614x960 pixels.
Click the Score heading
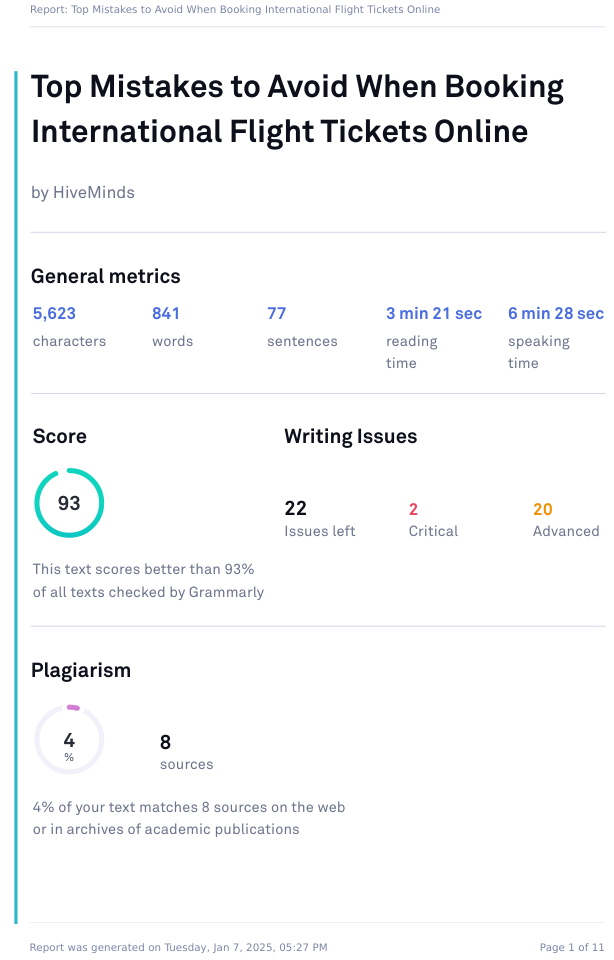pyautogui.click(x=59, y=437)
